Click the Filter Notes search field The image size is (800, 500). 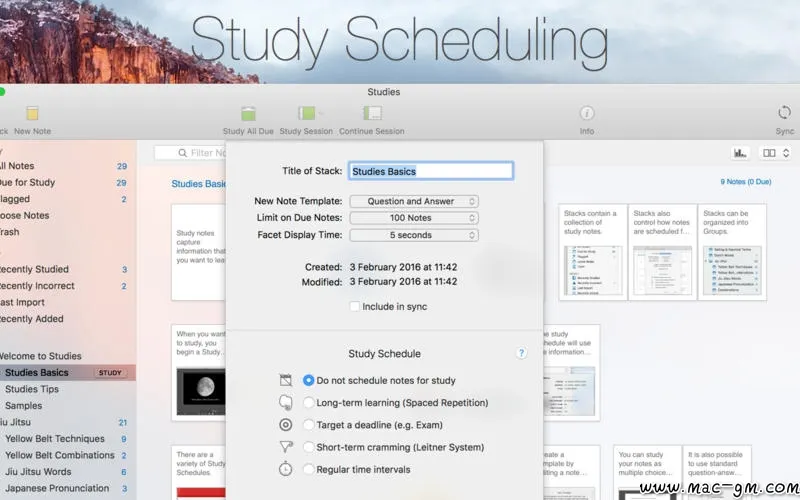click(x=190, y=153)
